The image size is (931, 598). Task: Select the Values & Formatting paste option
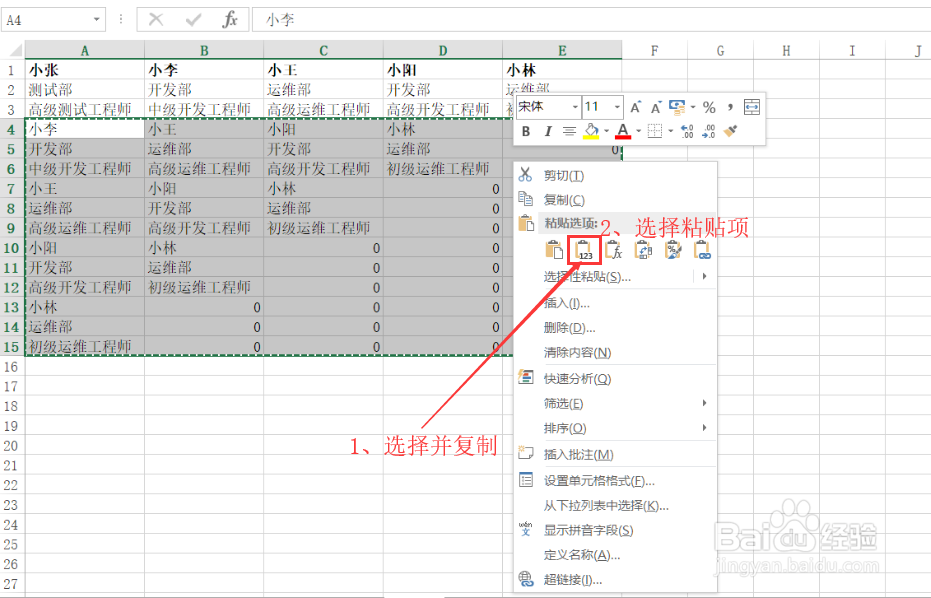pyautogui.click(x=673, y=250)
